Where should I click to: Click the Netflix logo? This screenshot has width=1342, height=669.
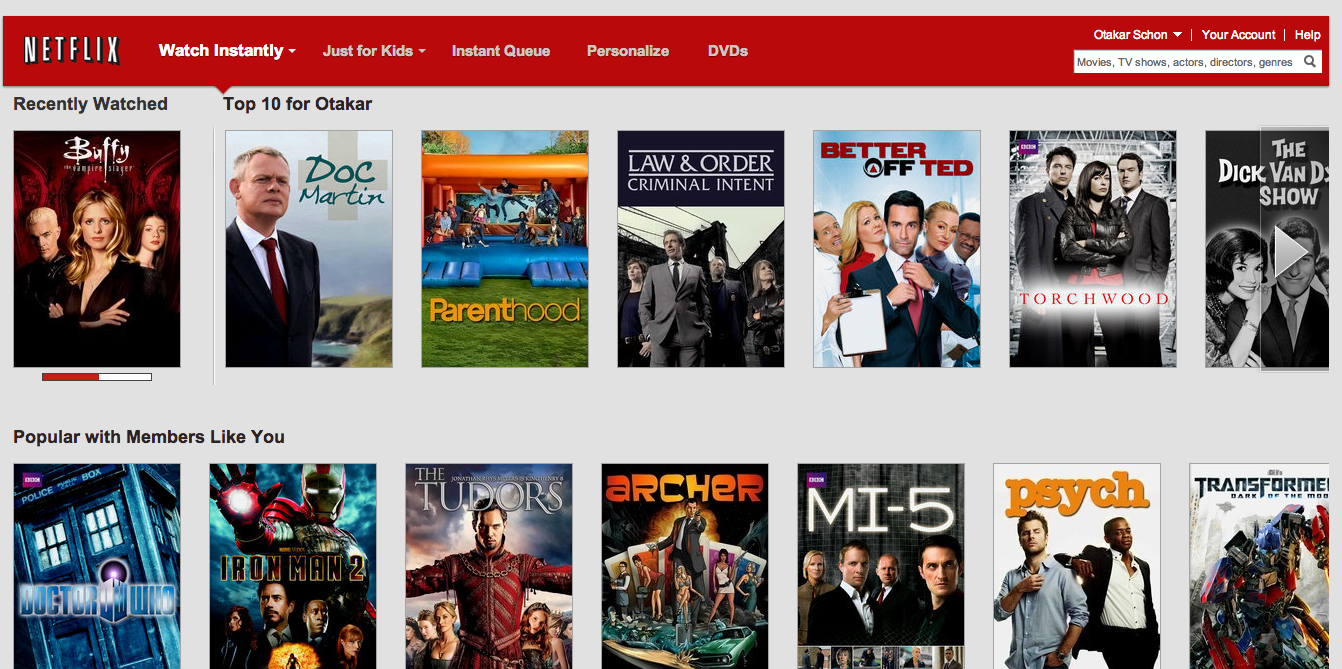pos(72,50)
